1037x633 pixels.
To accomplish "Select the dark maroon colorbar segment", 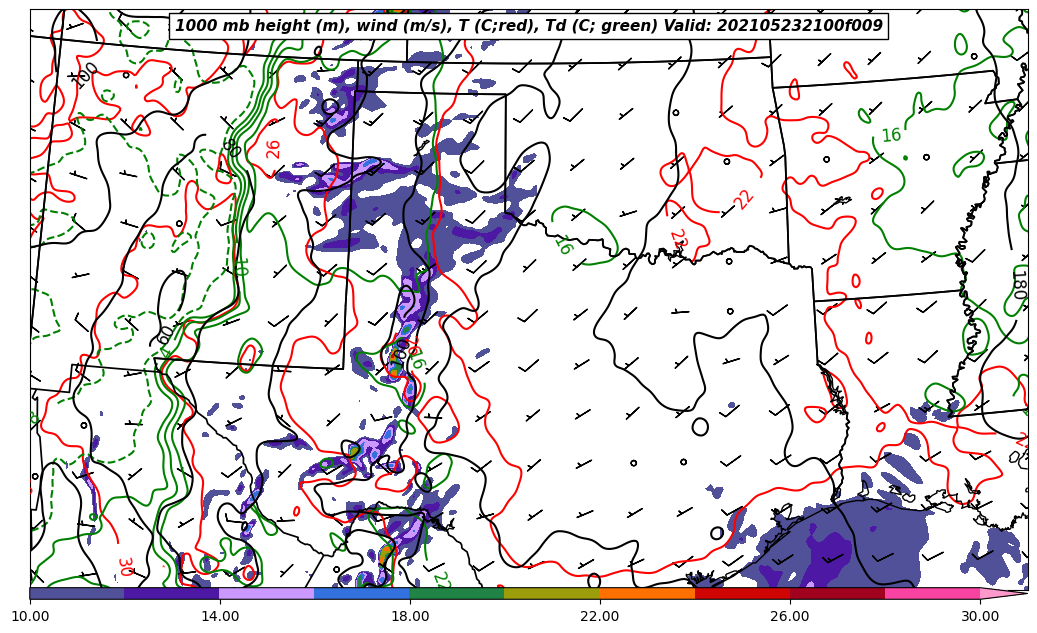I will (837, 593).
